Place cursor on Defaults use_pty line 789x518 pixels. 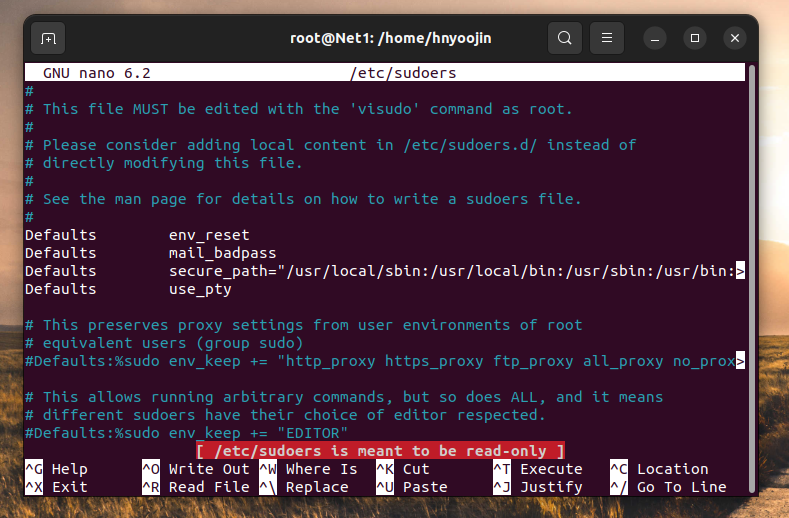[x=128, y=289]
